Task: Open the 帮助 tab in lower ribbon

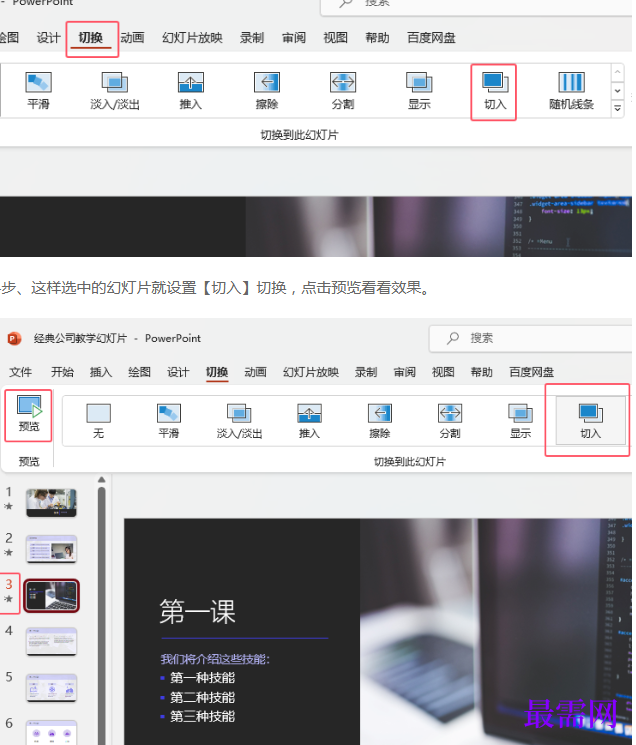Action: click(482, 372)
